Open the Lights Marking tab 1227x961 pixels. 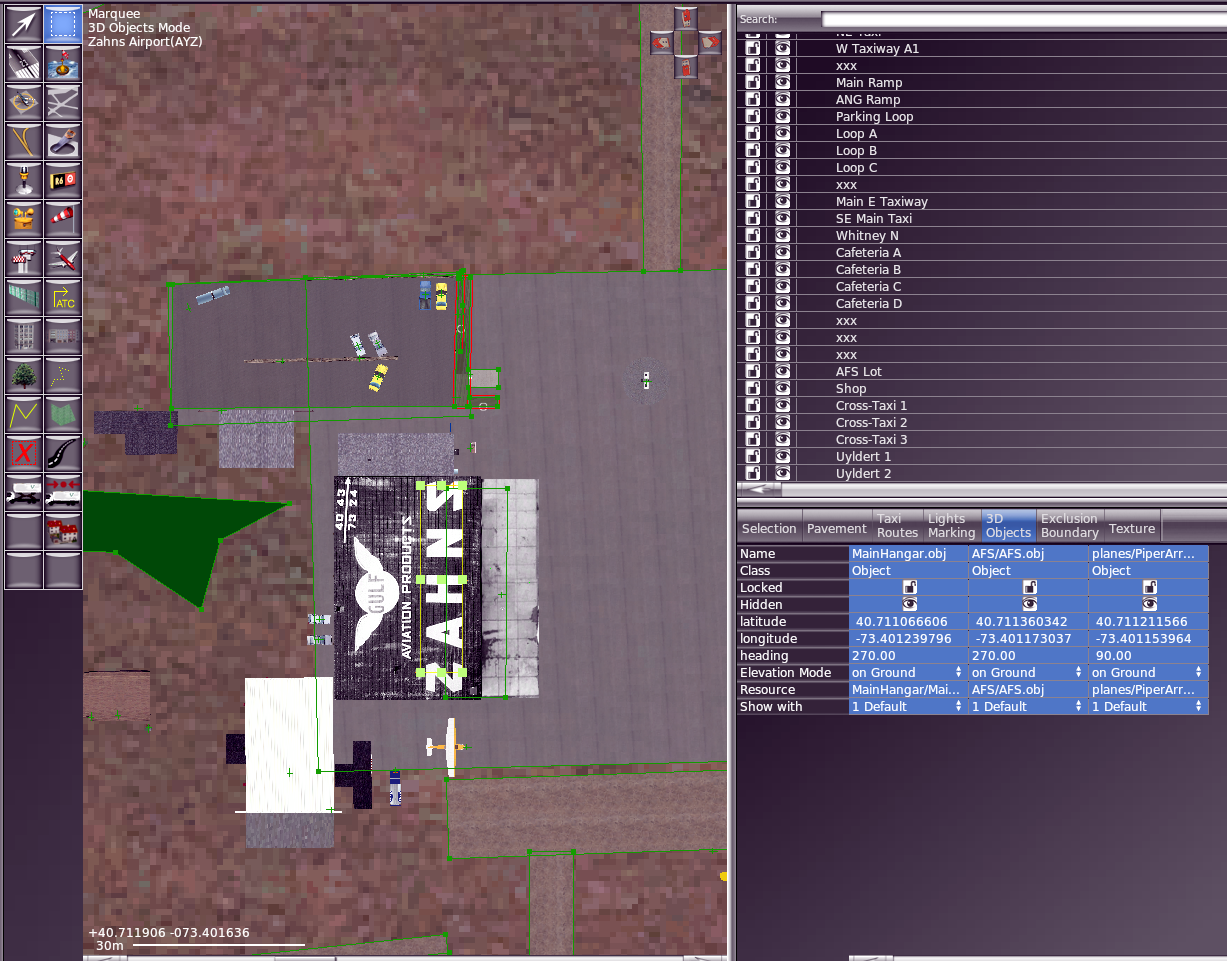951,526
